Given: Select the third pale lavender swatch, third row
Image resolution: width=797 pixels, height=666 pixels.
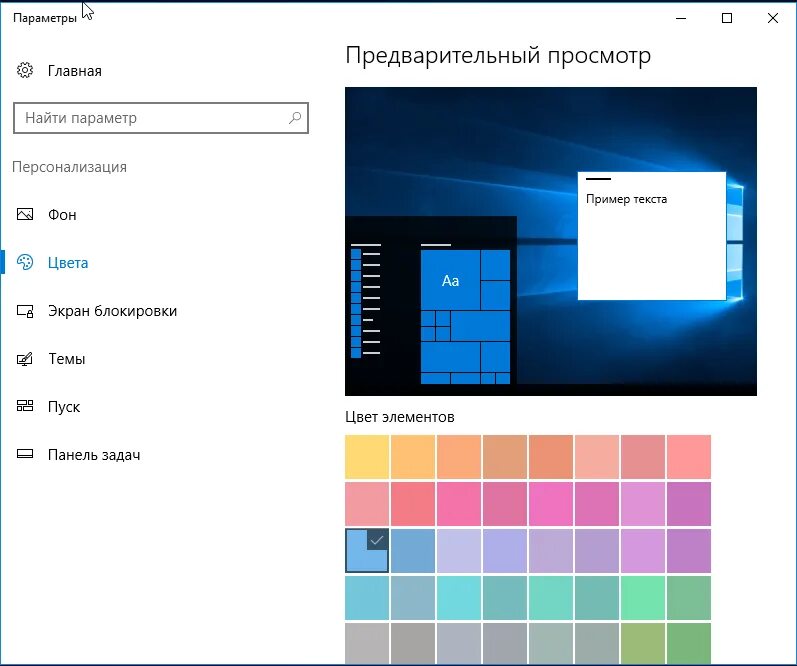Looking at the screenshot, I should point(459,551).
